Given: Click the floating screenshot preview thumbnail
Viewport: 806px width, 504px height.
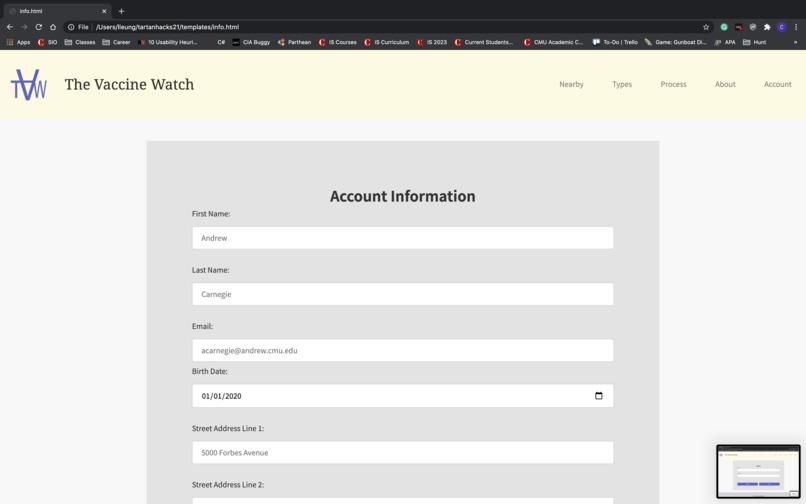Looking at the screenshot, I should [x=758, y=472].
